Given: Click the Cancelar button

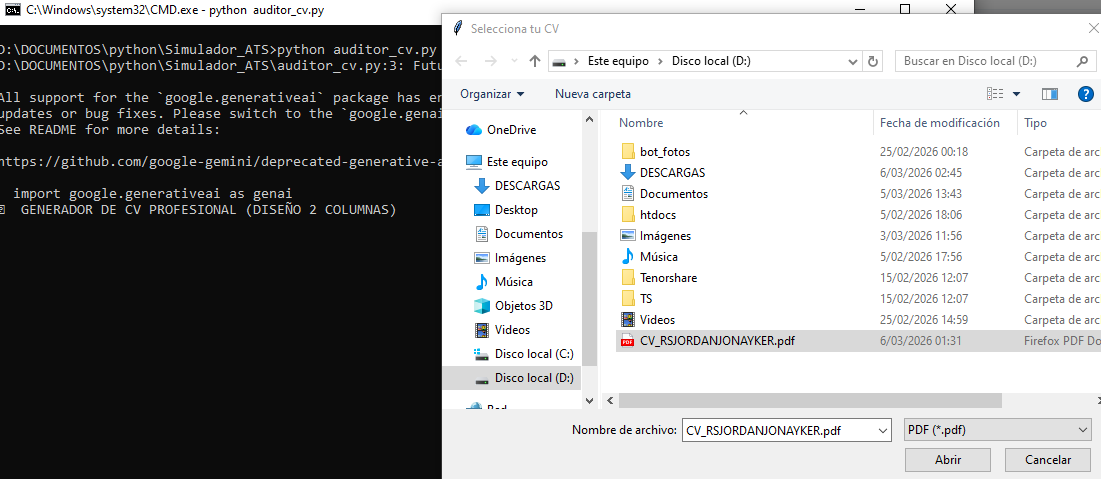Looking at the screenshot, I should [x=1045, y=460].
